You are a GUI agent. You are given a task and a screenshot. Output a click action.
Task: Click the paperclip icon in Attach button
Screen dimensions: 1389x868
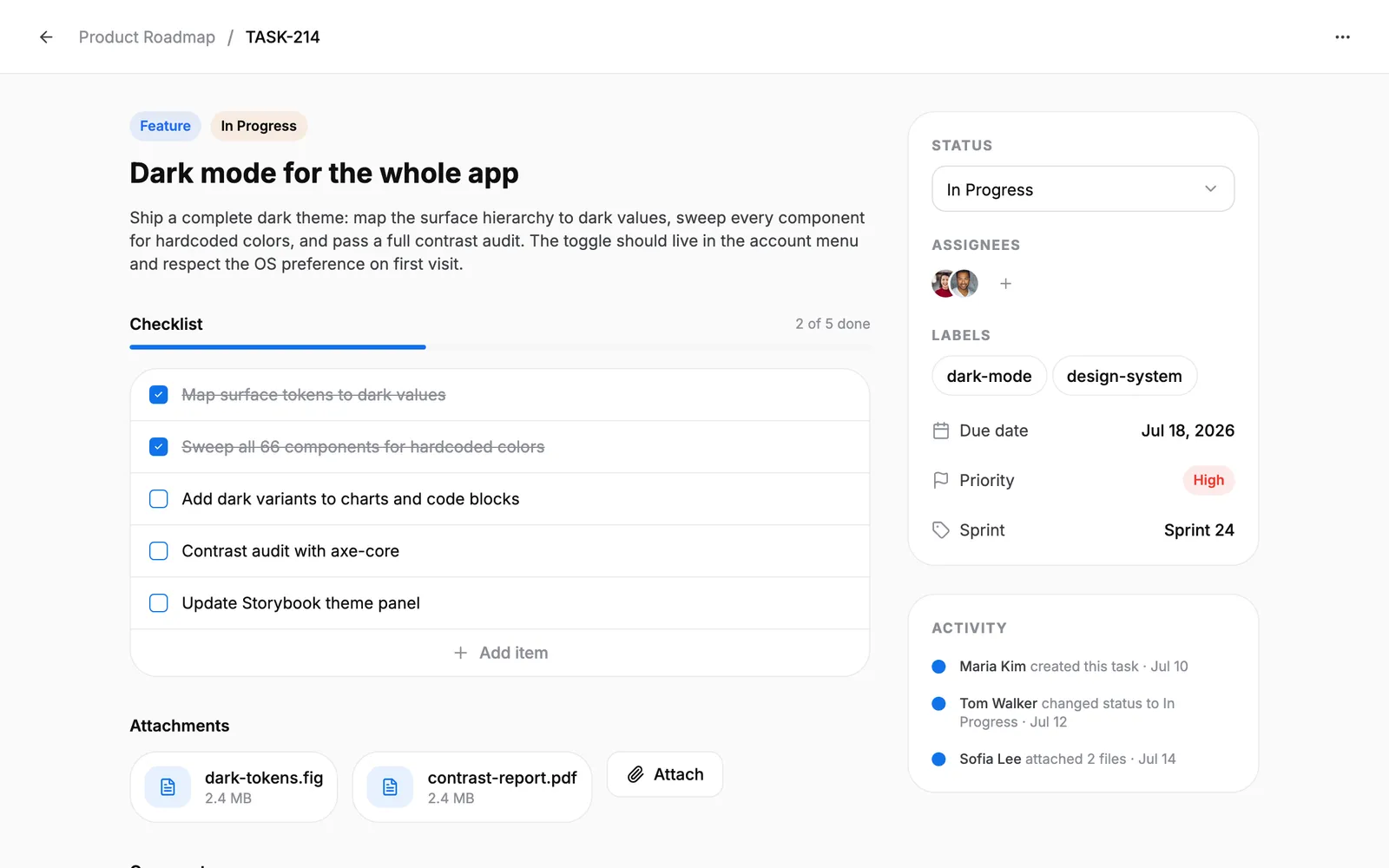point(635,774)
